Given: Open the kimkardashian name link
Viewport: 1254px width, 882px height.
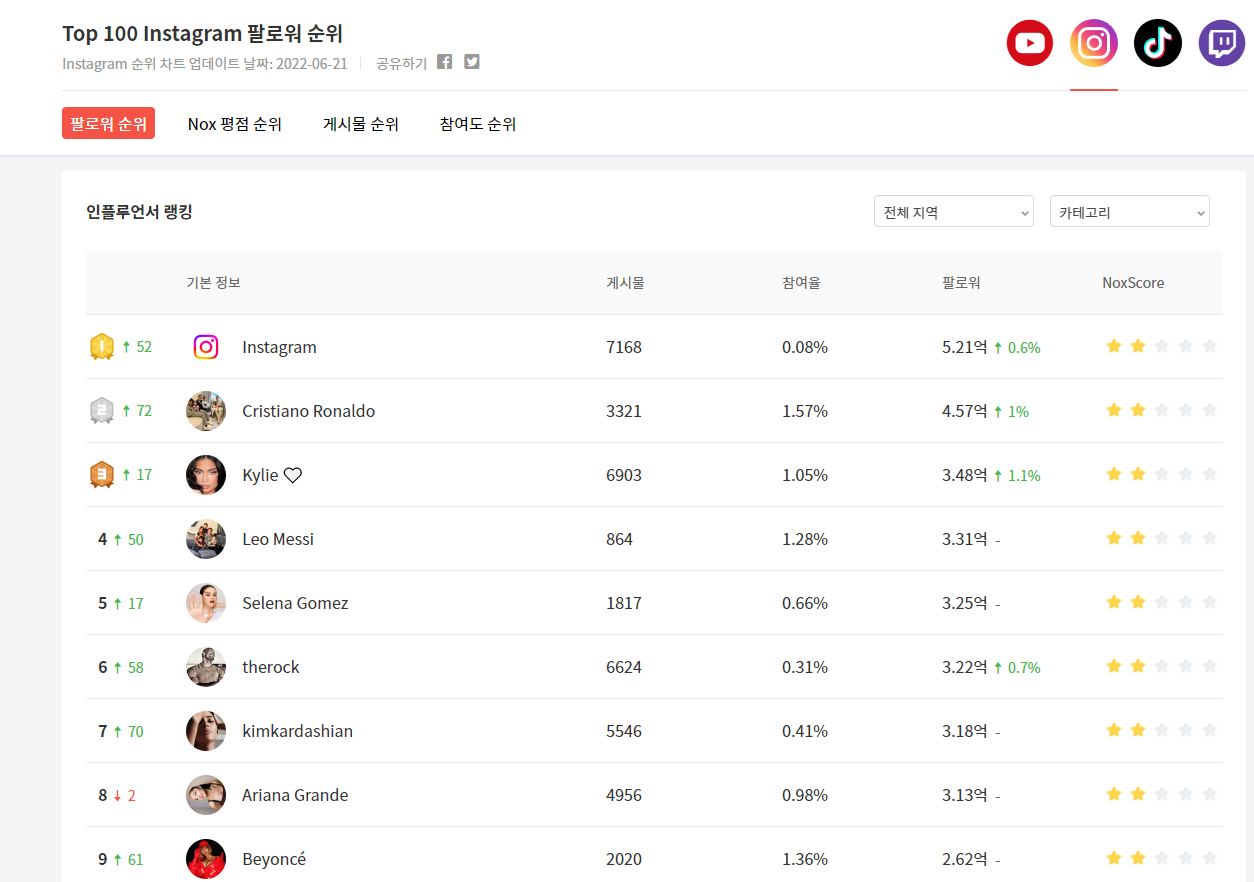Looking at the screenshot, I should (x=297, y=731).
